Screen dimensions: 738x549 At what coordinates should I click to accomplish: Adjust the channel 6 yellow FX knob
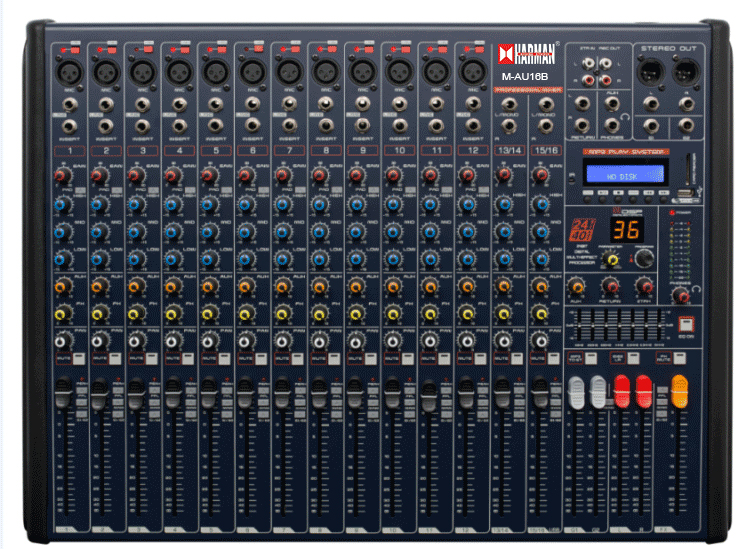[x=246, y=313]
